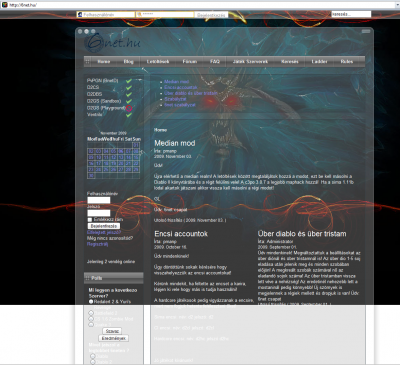Open the Letöltések menu item
The width and height of the screenshot is (400, 365).
(158, 62)
